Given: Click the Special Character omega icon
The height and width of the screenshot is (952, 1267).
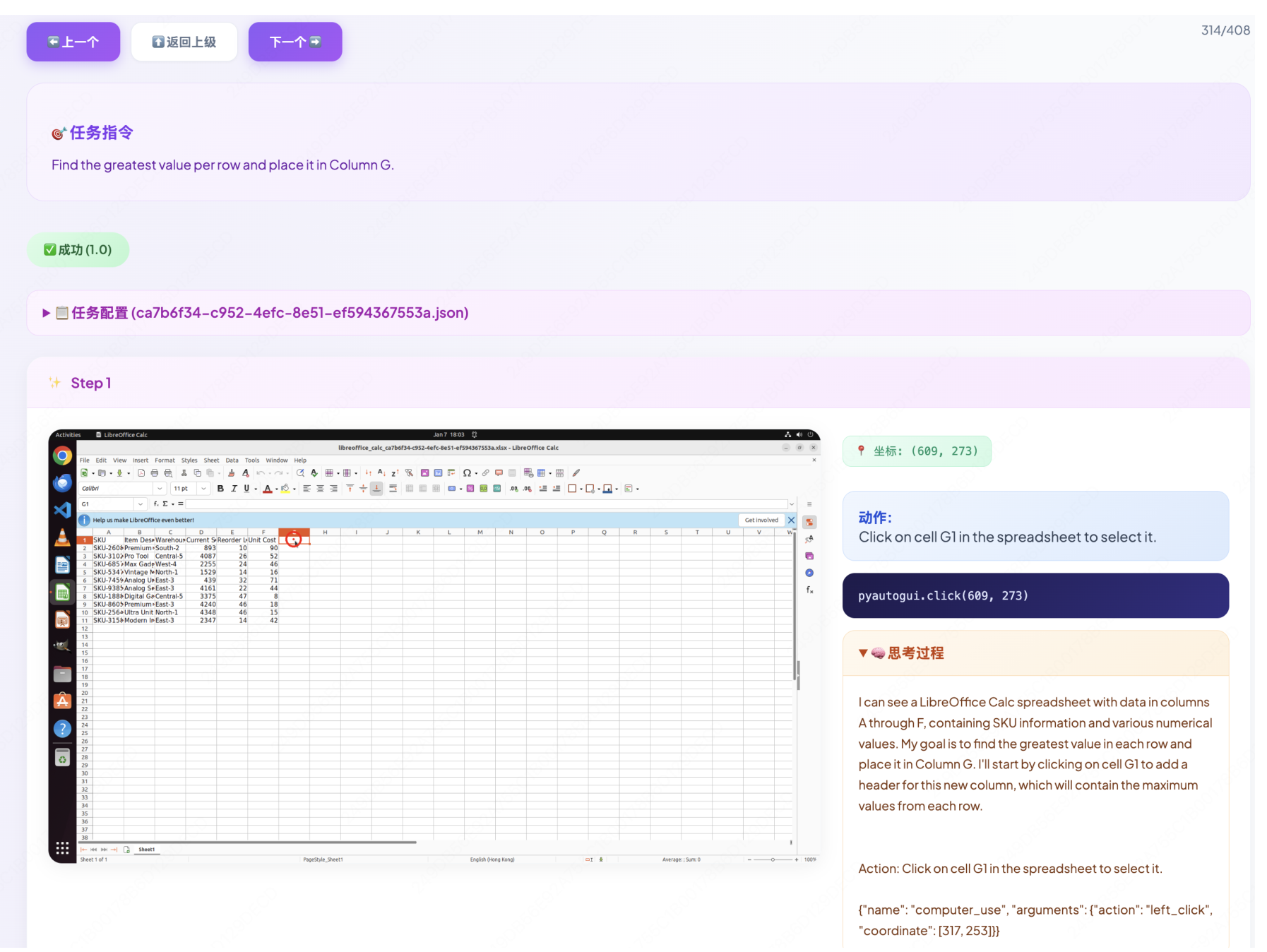Looking at the screenshot, I should [467, 473].
